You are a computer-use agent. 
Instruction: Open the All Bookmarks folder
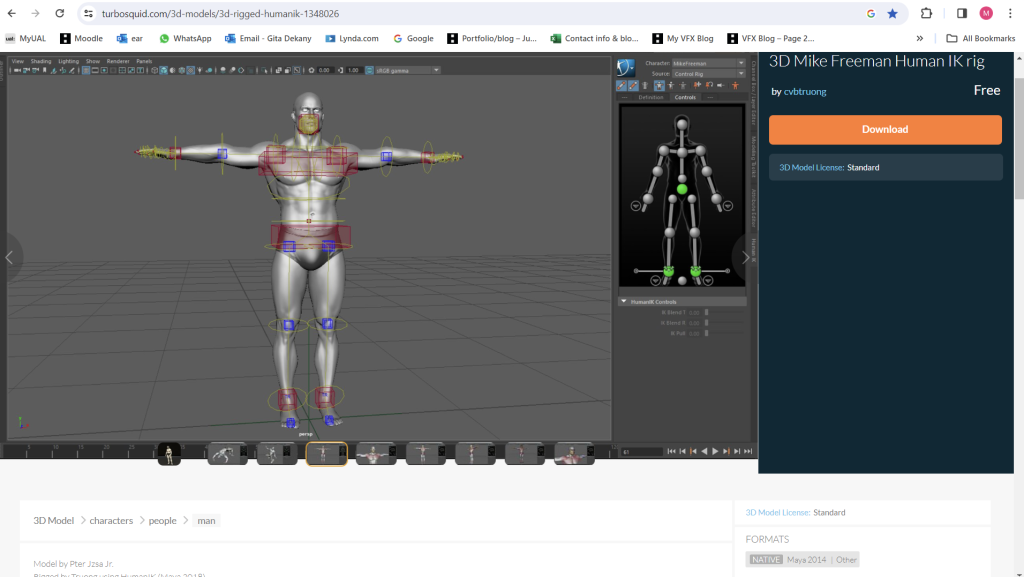pos(981,38)
